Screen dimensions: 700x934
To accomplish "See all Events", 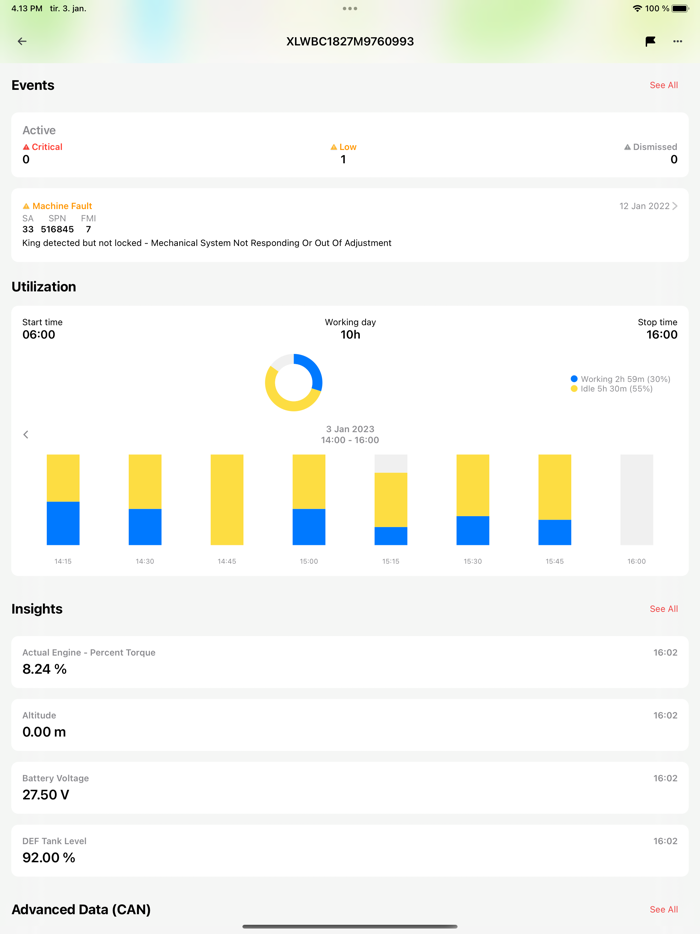I will tap(664, 85).
